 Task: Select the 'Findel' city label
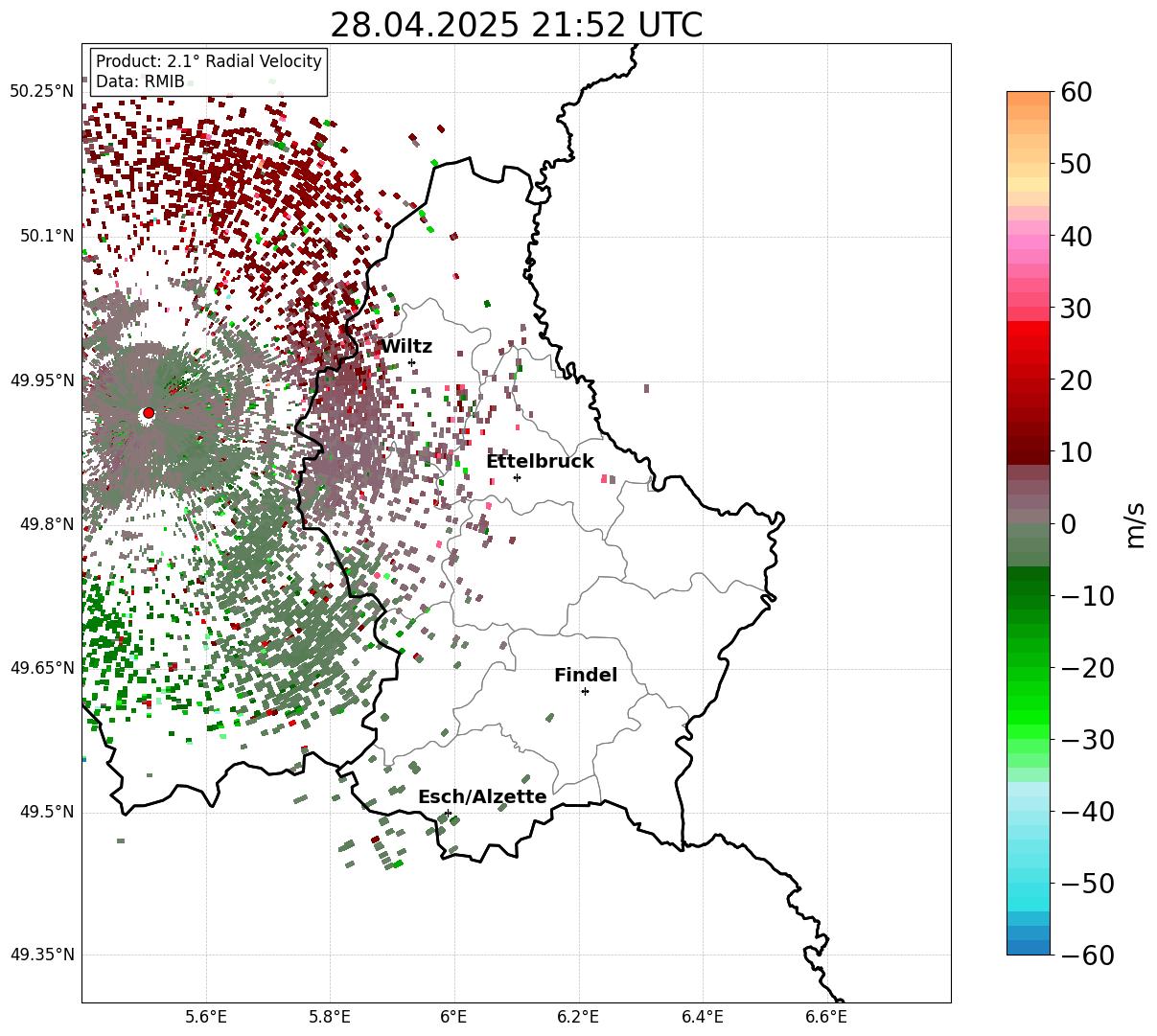pyautogui.click(x=586, y=676)
